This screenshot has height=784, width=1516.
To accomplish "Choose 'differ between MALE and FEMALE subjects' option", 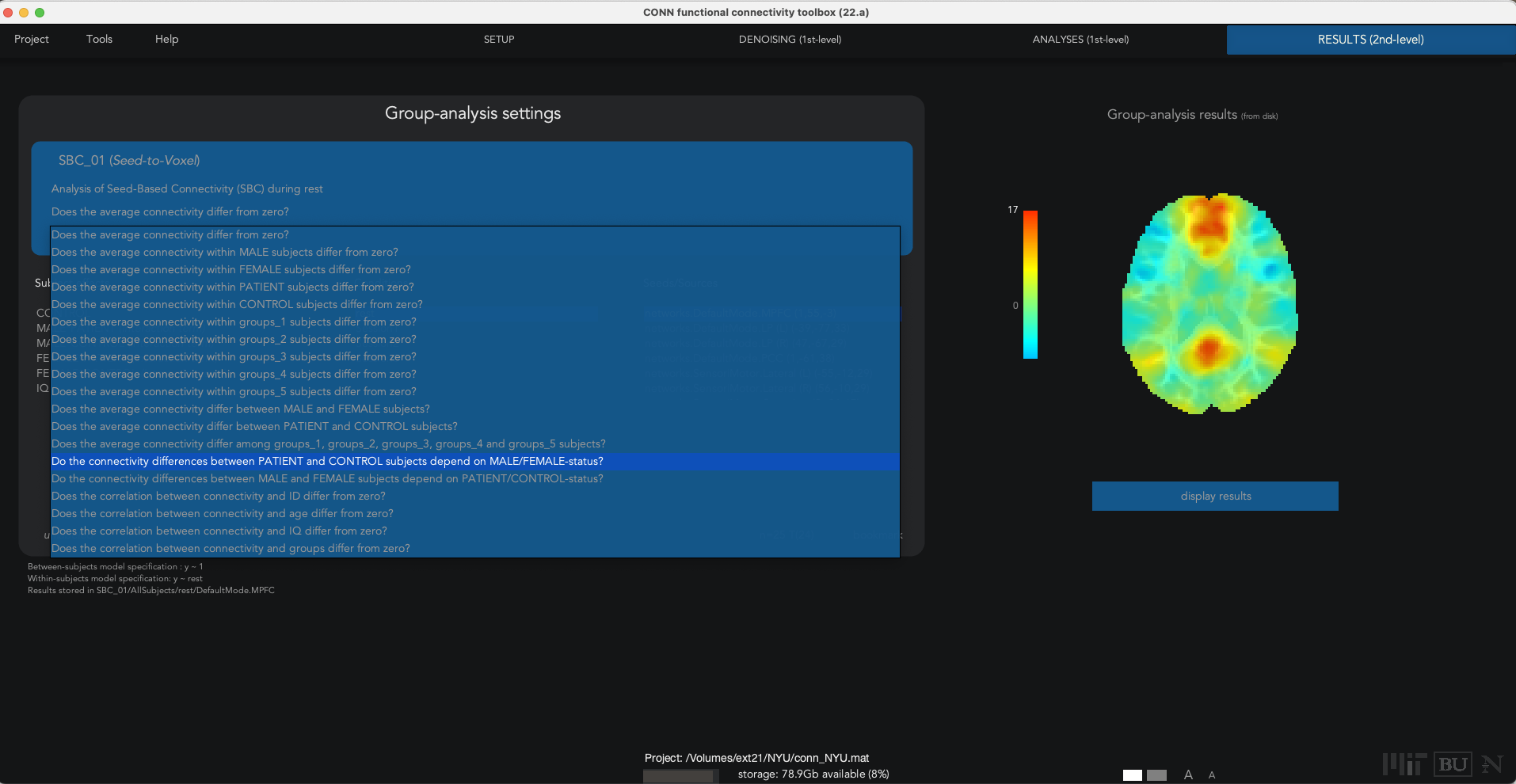I will pyautogui.click(x=241, y=409).
